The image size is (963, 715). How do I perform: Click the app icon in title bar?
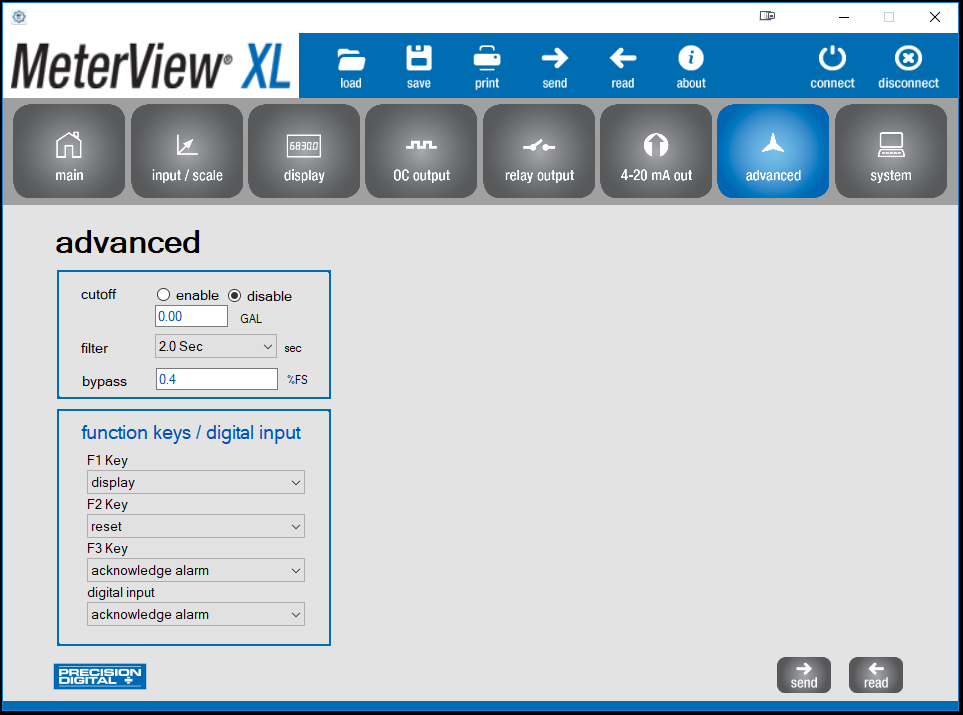[19, 17]
